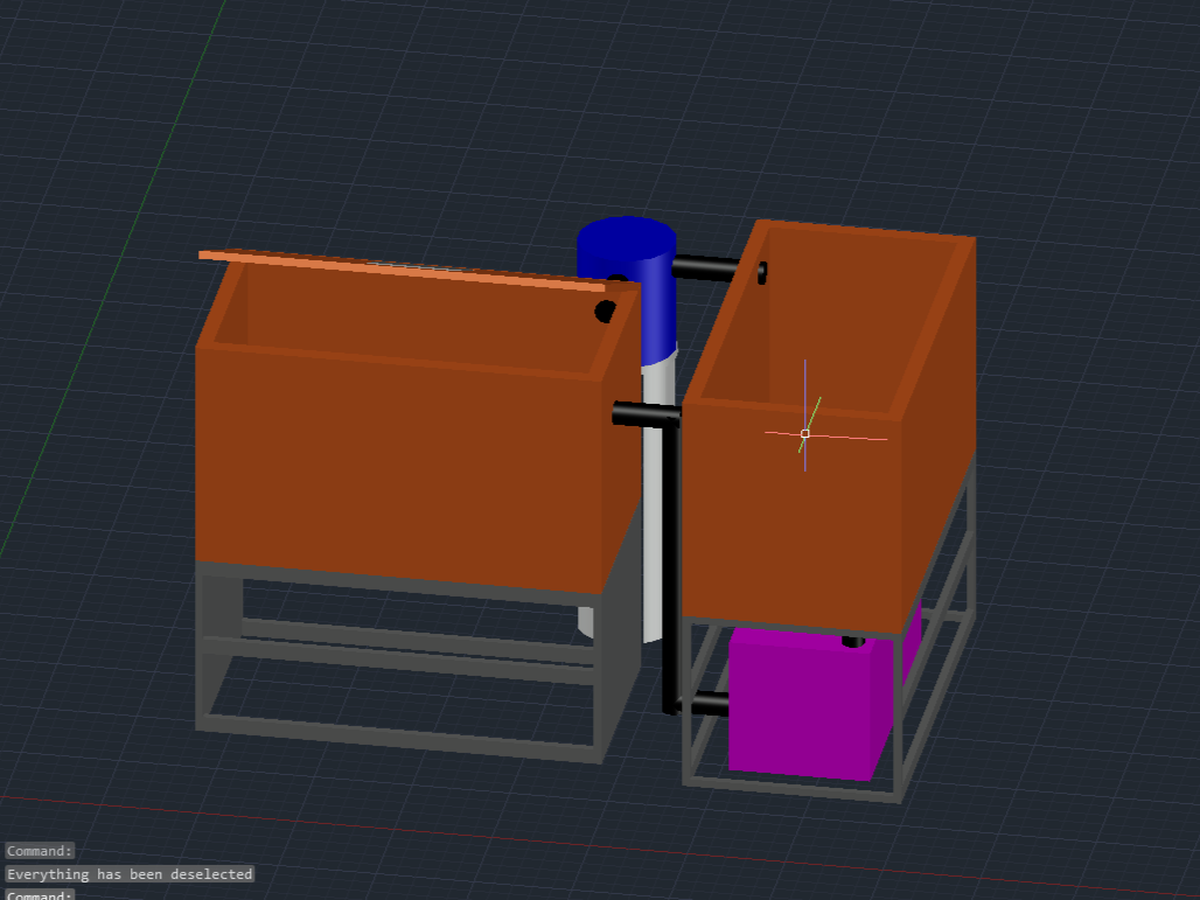Screen dimensions: 1200x900
Task: Pick the black horizontal pipe stub at mid-height
Action: 640,411
